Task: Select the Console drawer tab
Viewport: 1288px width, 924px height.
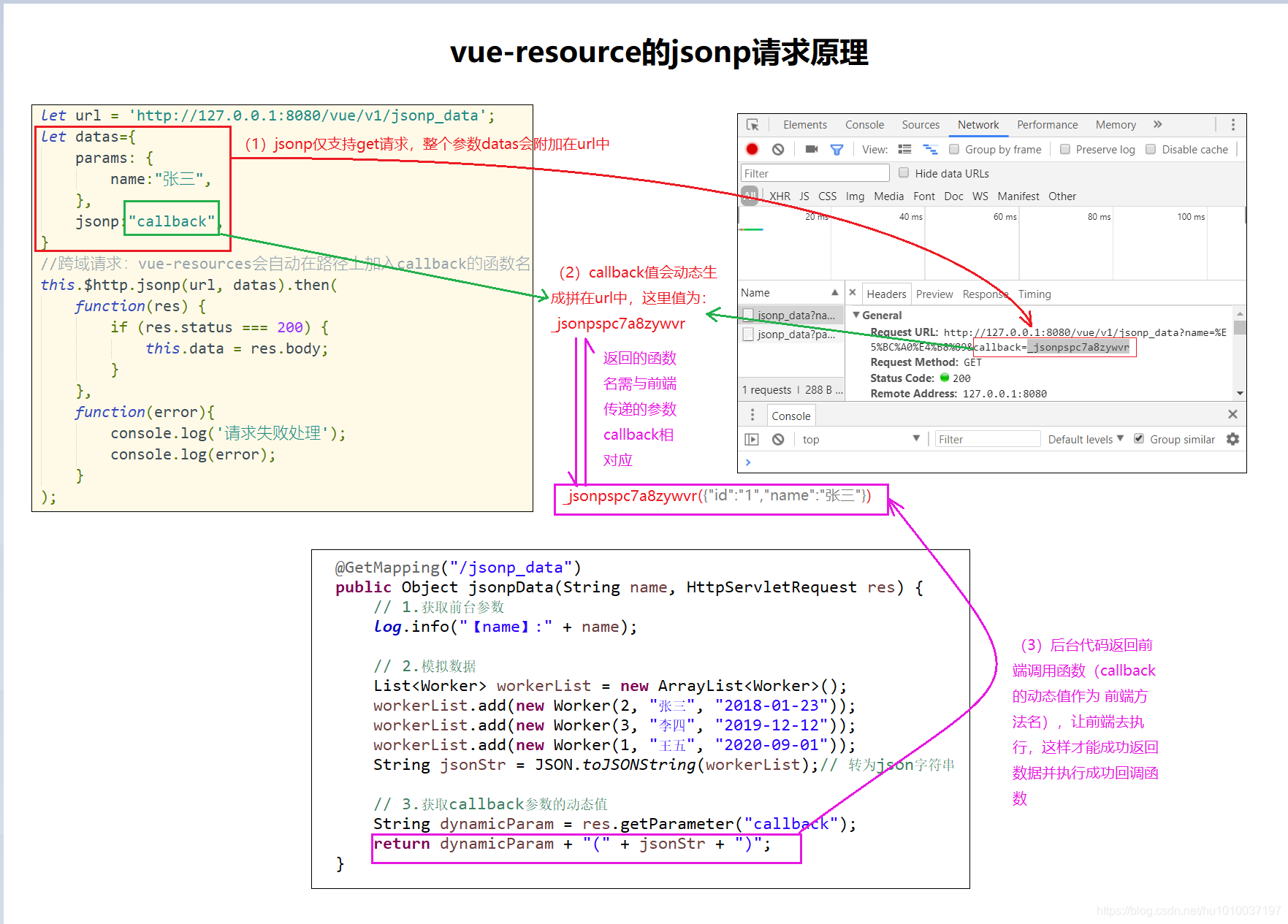Action: coord(791,416)
